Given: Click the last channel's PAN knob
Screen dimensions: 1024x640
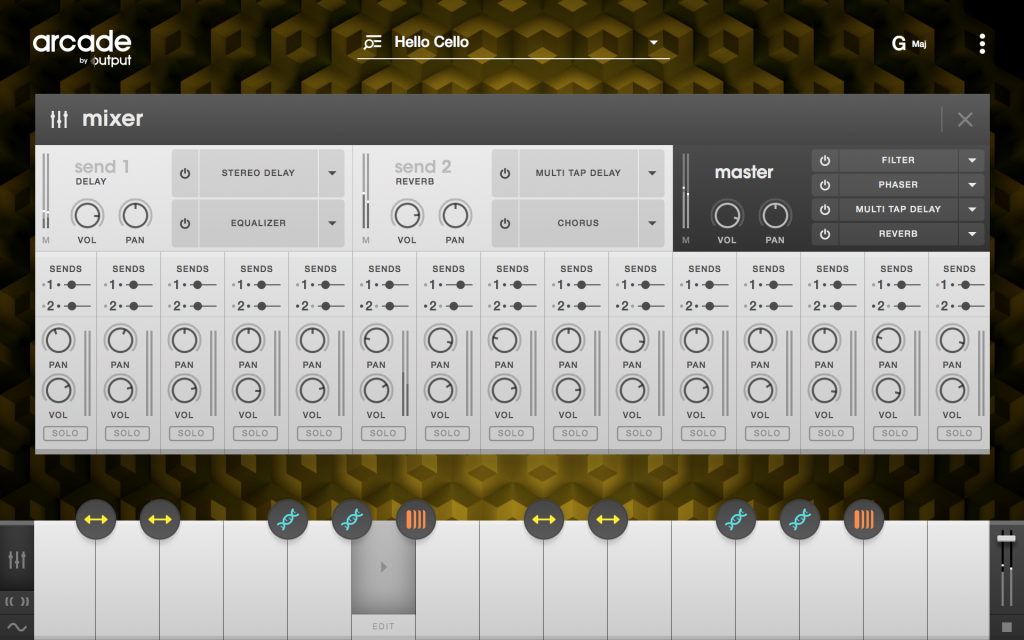Looking at the screenshot, I should [x=952, y=340].
